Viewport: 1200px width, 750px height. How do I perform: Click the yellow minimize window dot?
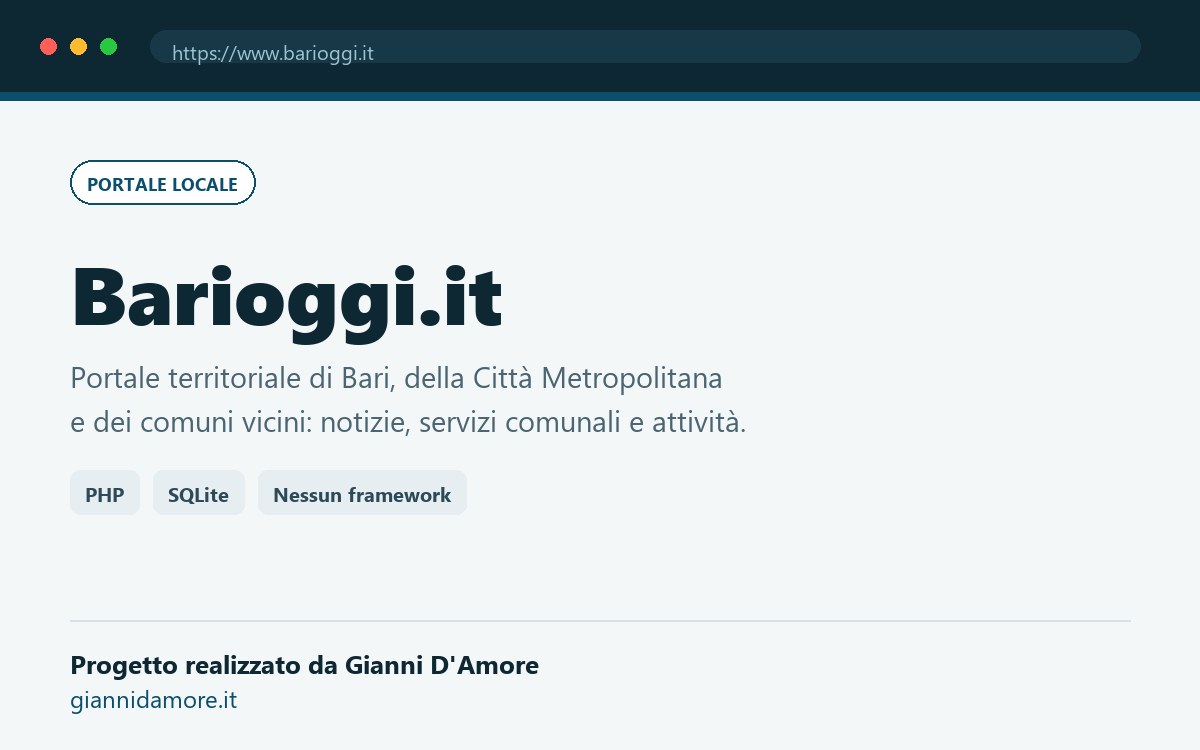coord(78,46)
